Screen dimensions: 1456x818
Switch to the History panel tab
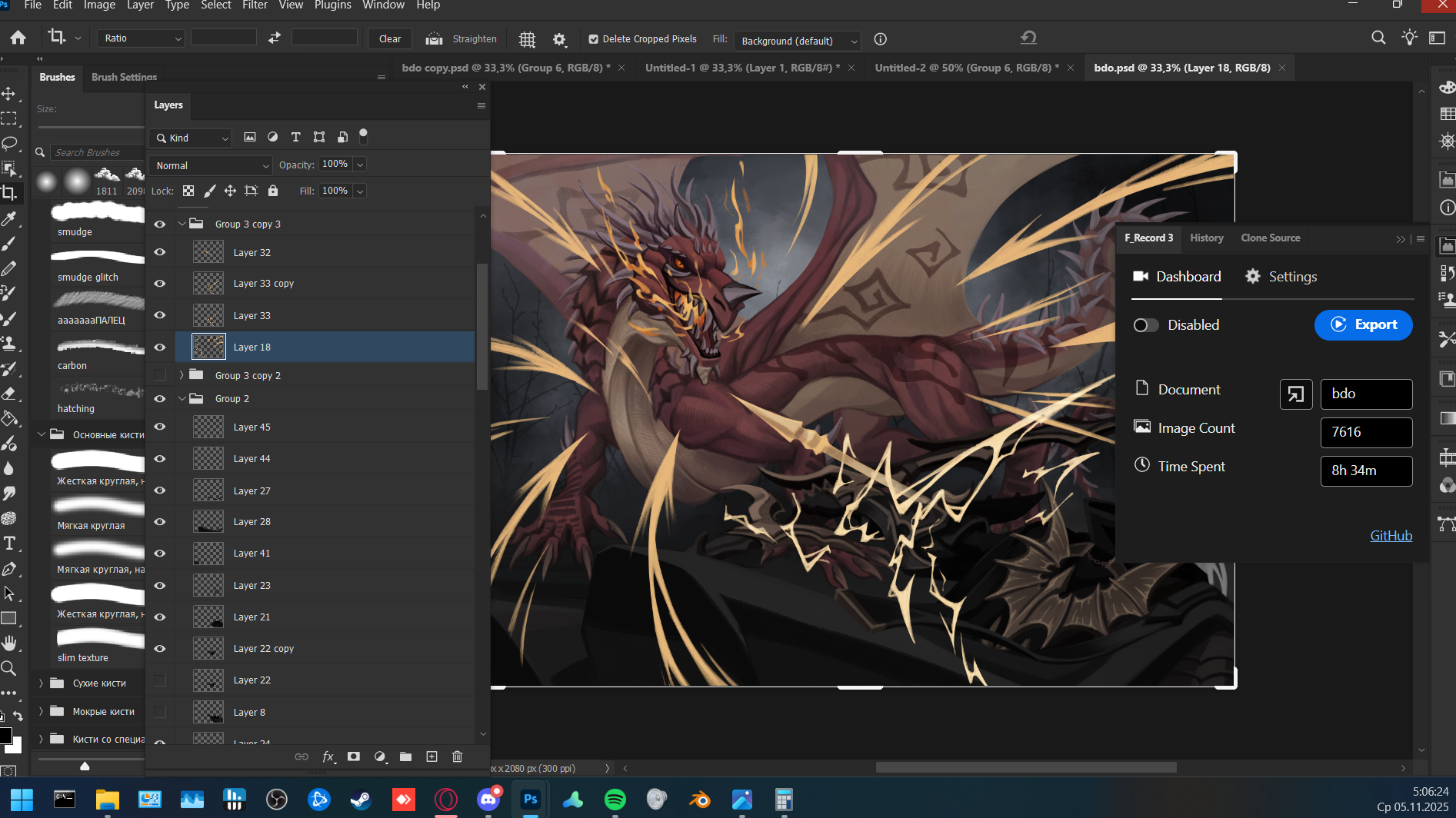click(1206, 238)
